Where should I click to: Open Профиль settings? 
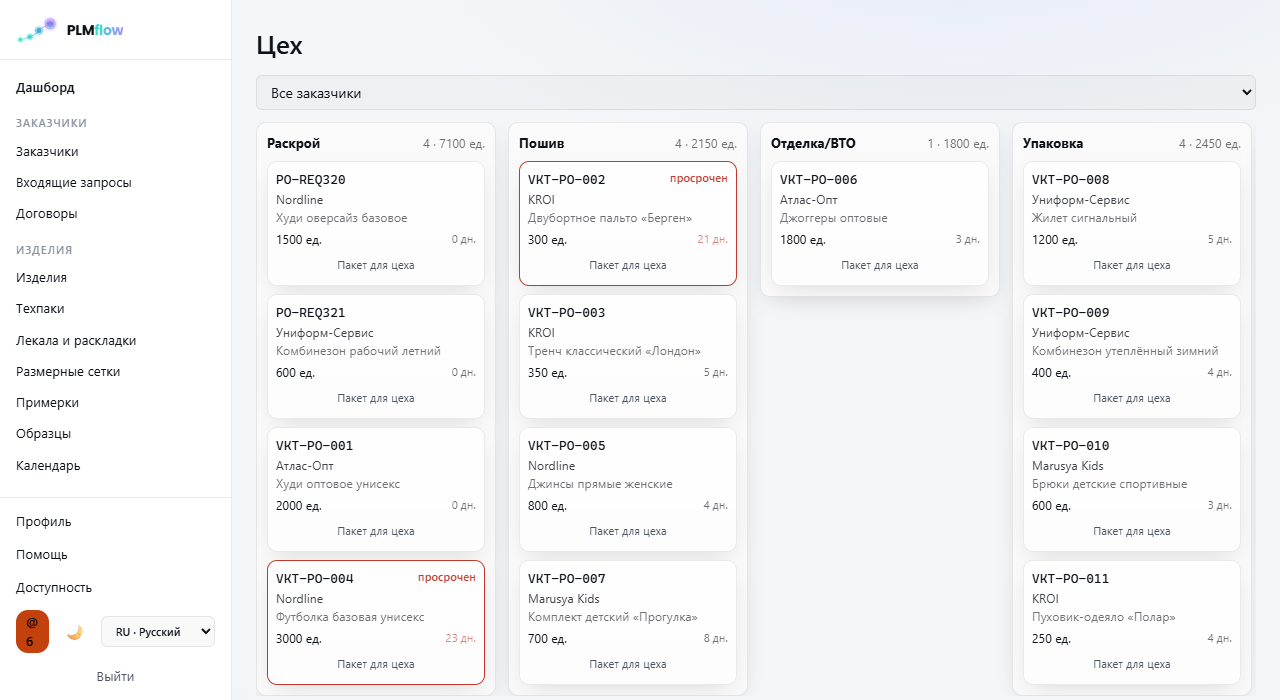[44, 522]
